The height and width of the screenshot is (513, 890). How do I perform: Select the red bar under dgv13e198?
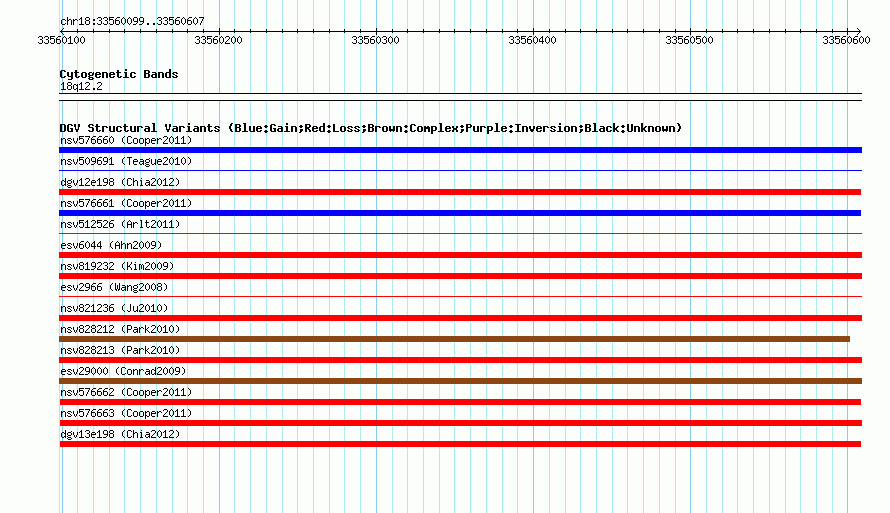[460, 444]
